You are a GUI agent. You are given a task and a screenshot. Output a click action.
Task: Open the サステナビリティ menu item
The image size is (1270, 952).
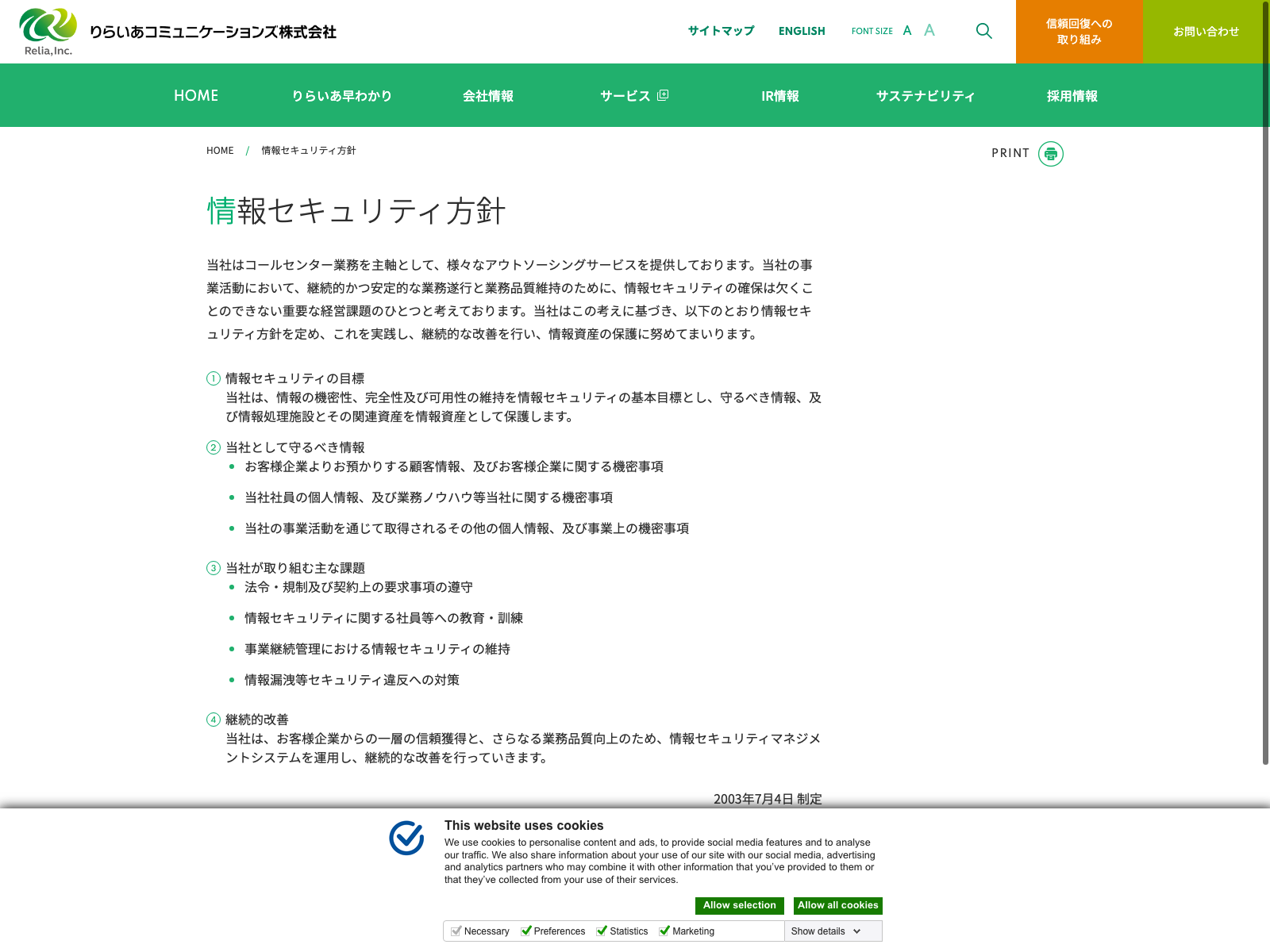pyautogui.click(x=925, y=96)
